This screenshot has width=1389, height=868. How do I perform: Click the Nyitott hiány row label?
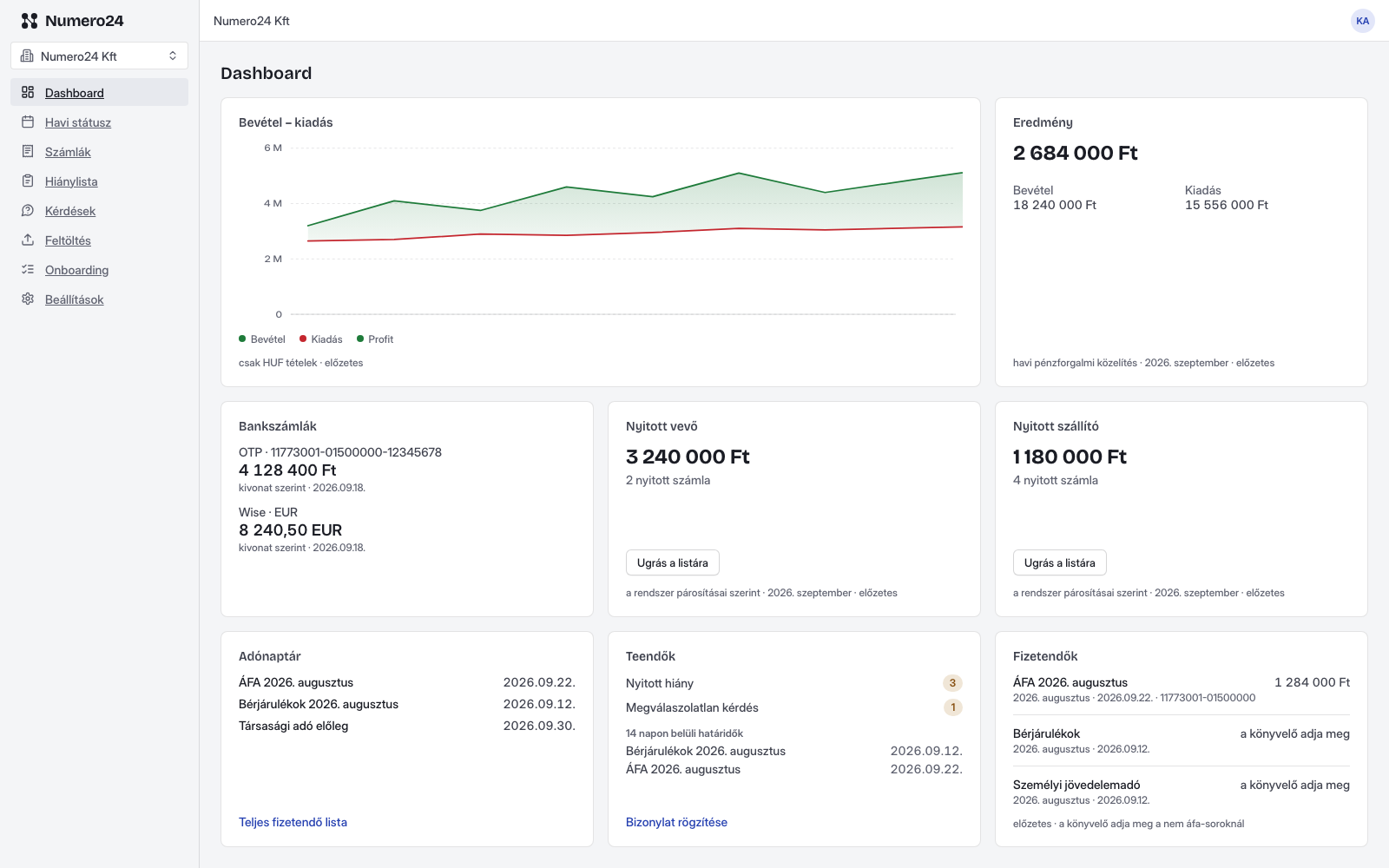coord(660,683)
